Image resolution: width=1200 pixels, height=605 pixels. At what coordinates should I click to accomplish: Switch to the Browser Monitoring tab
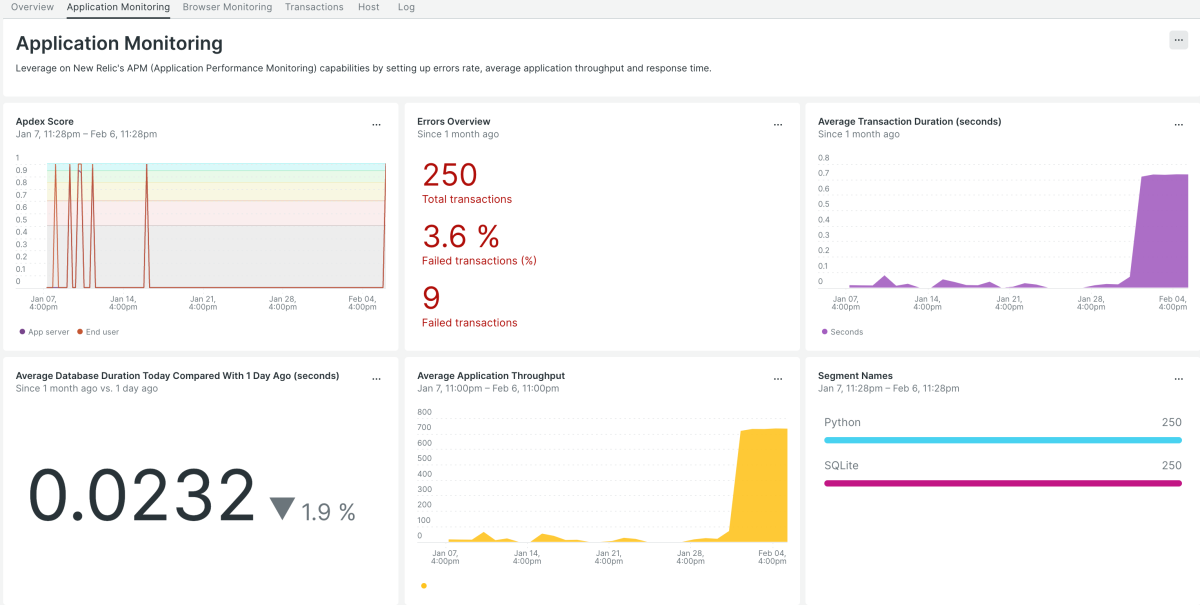(x=227, y=7)
